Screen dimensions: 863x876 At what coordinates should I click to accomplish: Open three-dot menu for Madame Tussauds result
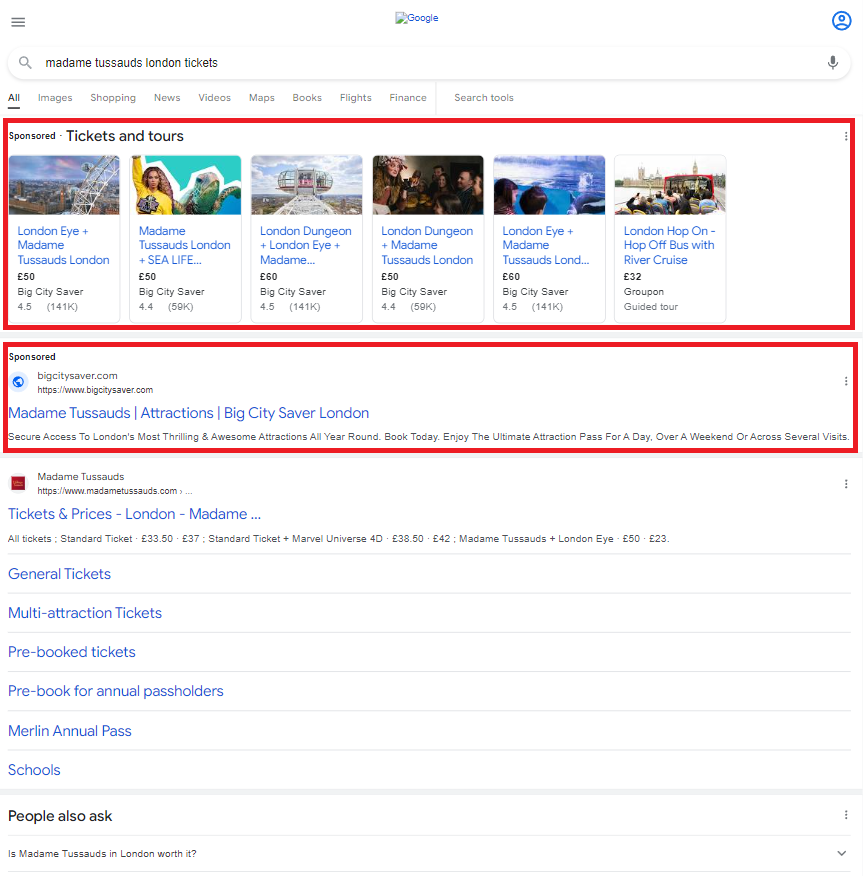[846, 484]
